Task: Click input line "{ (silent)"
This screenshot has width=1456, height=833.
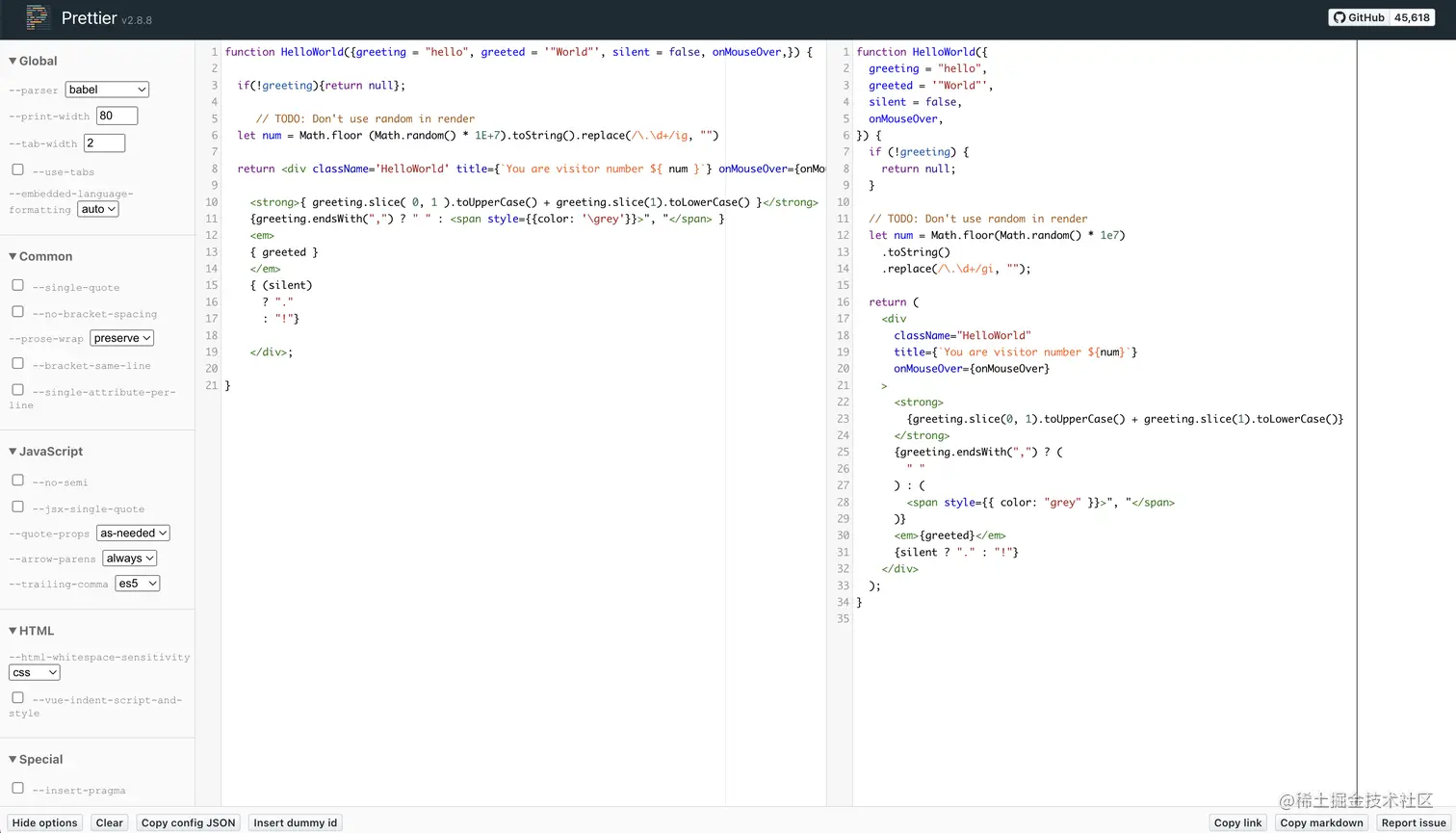Action: (x=281, y=285)
